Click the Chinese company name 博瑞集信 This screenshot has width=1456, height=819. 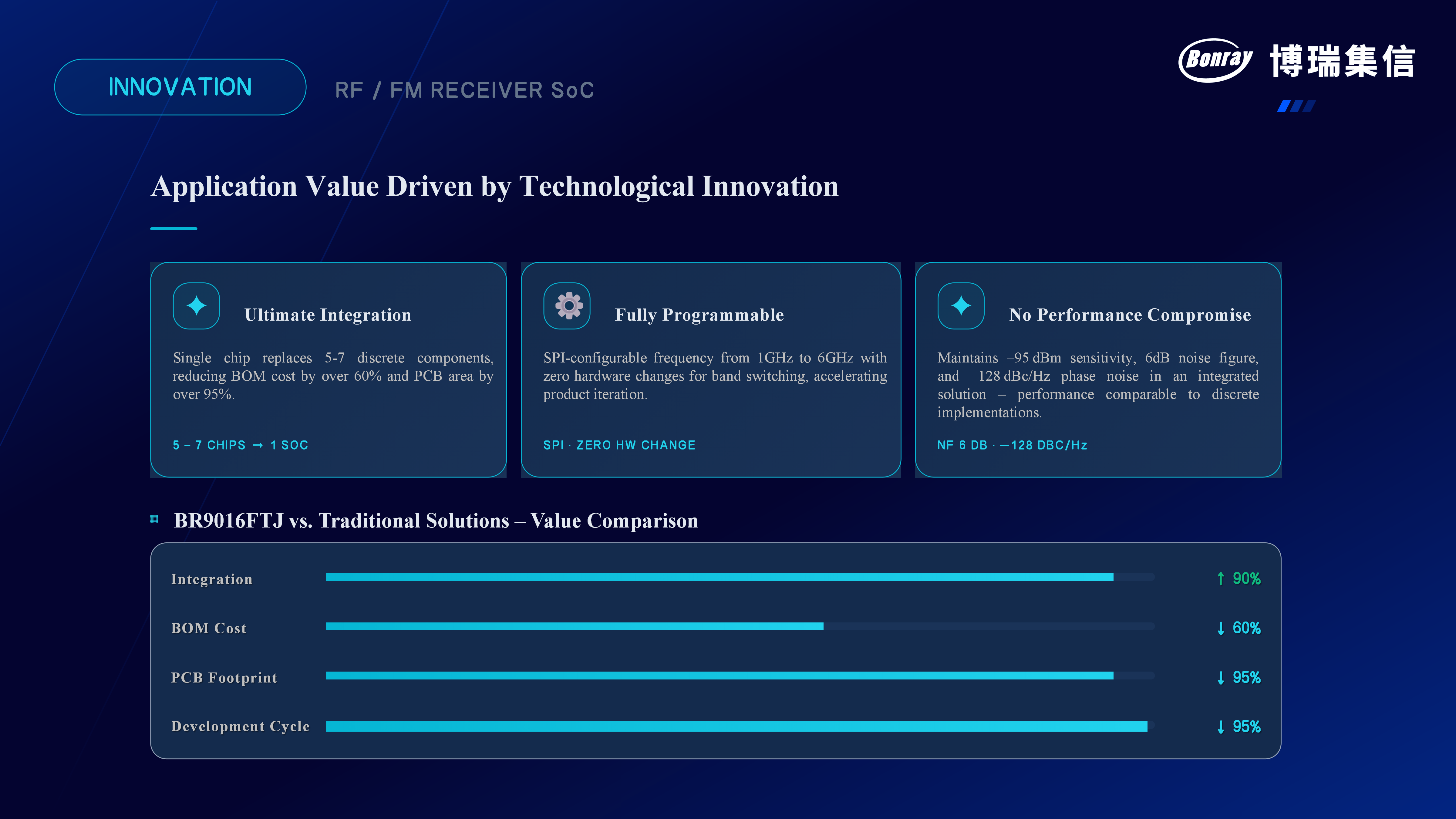pyautogui.click(x=1342, y=61)
